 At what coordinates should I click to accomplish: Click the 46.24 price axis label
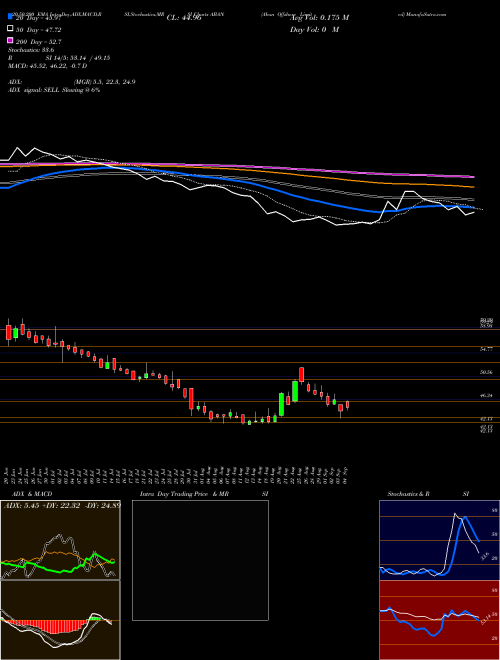pos(486,395)
